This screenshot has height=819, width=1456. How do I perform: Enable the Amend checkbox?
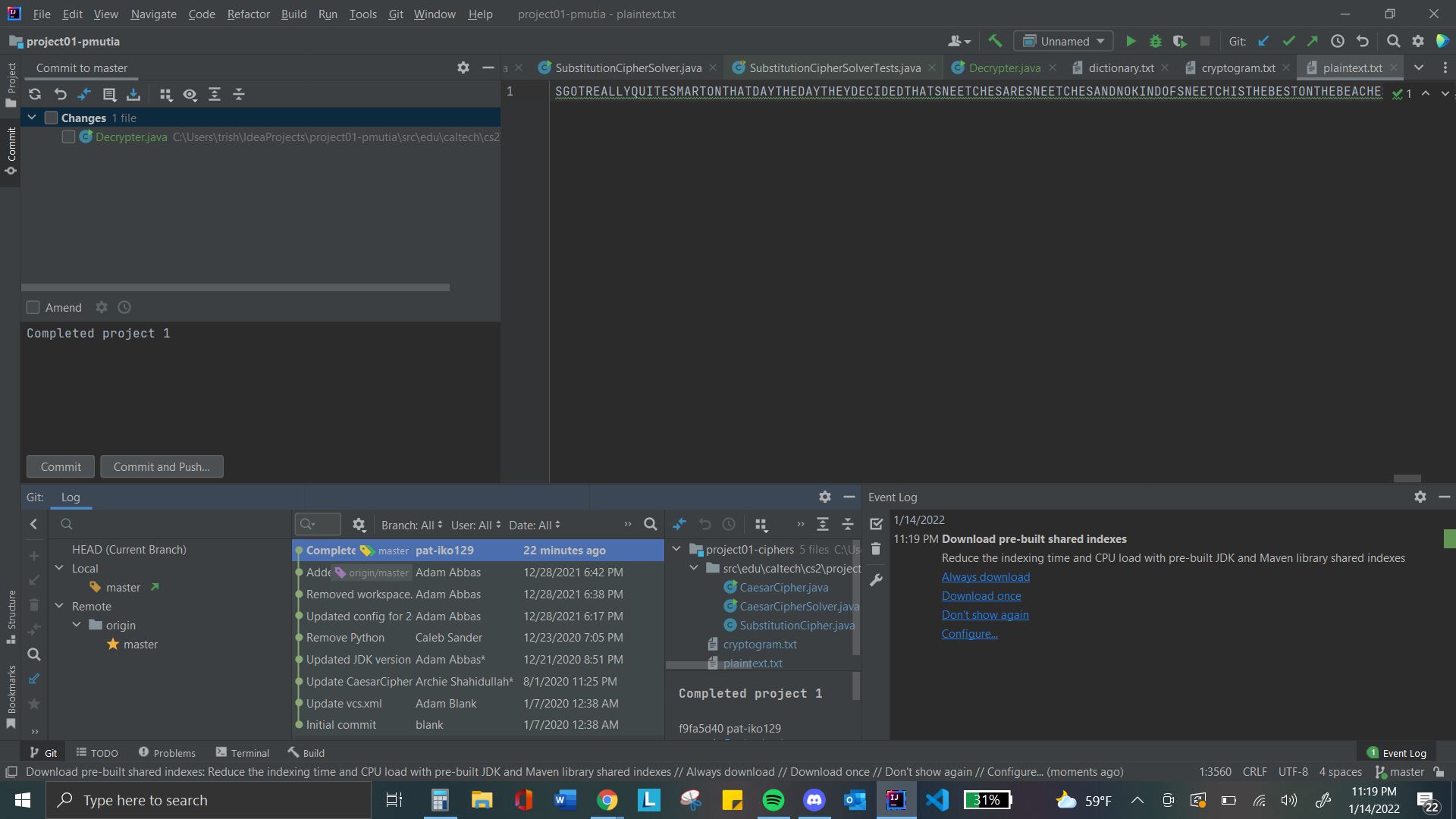tap(33, 307)
